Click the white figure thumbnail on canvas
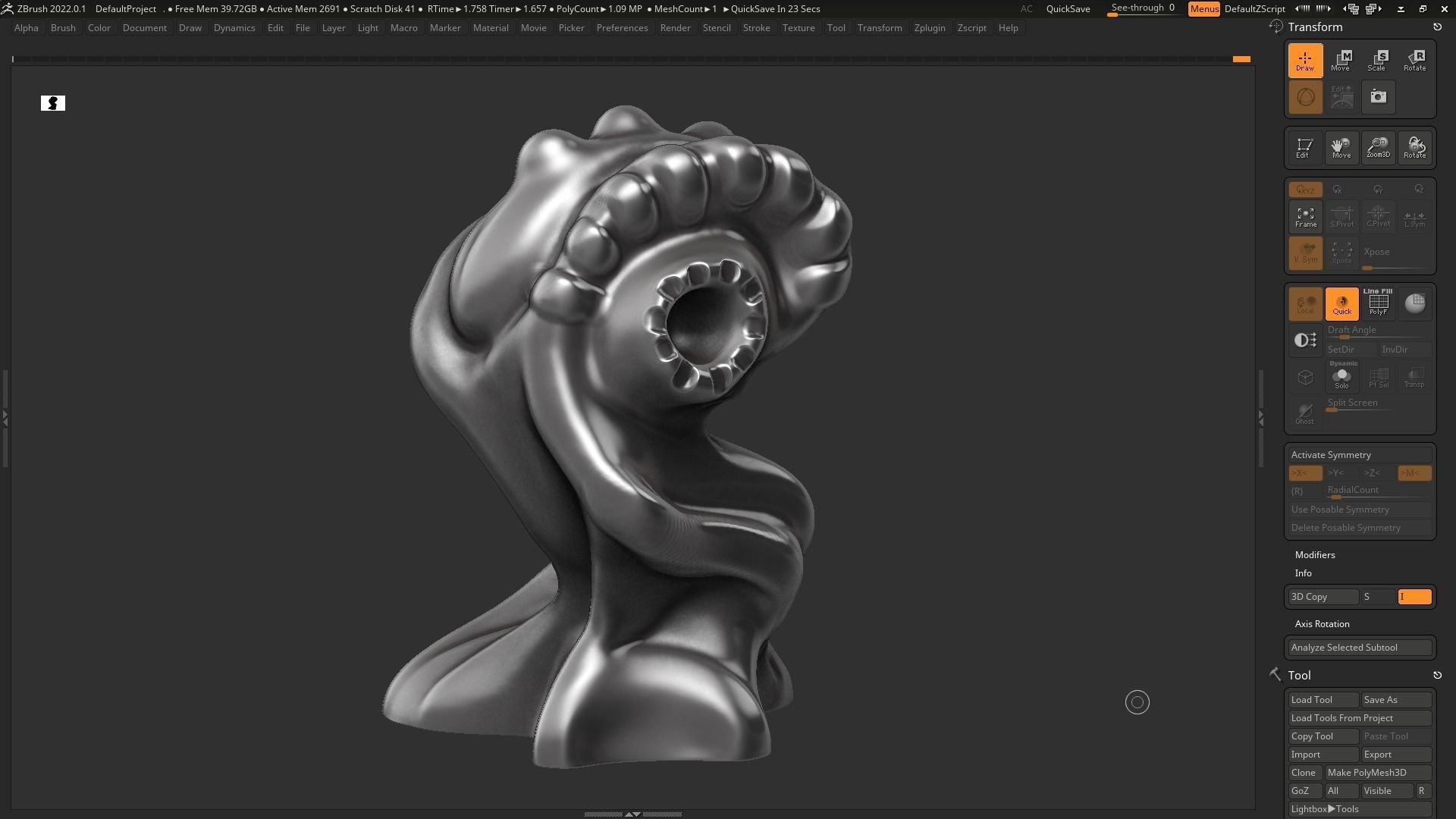 (53, 103)
